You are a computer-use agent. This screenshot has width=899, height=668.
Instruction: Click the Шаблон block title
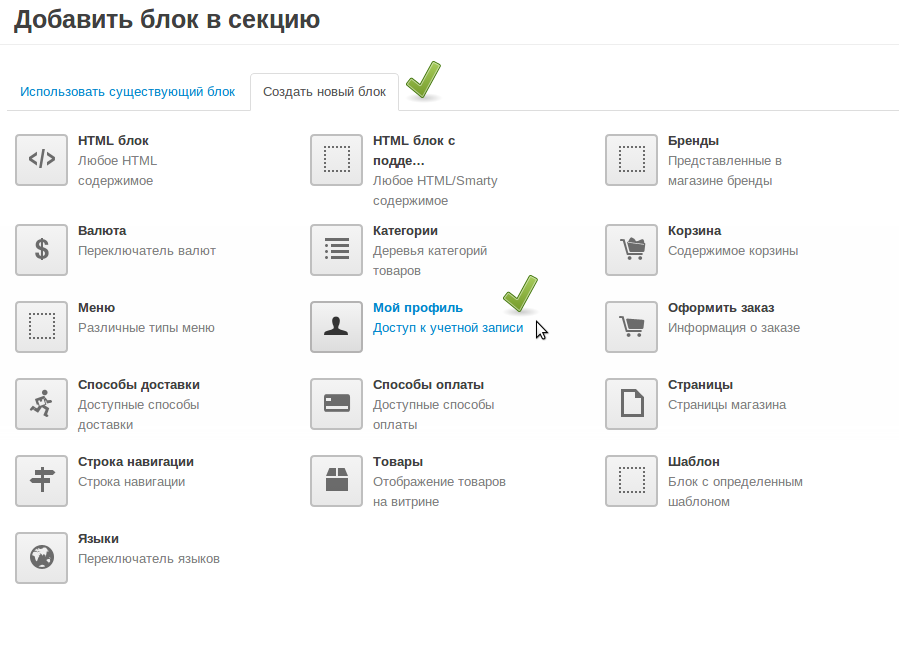click(693, 462)
